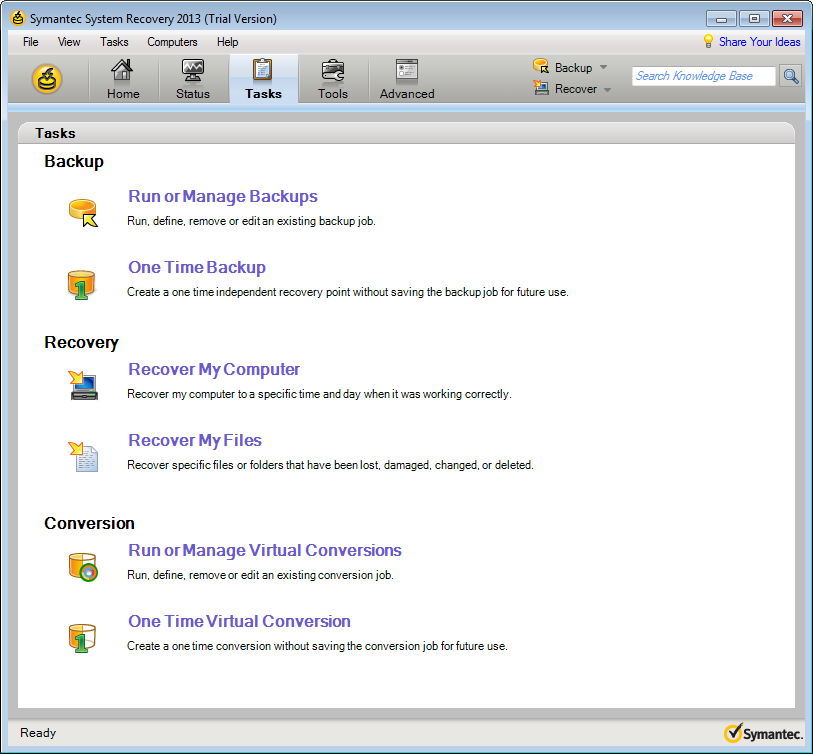Select the Tasks clipboard icon
This screenshot has width=813, height=754.
click(x=262, y=69)
